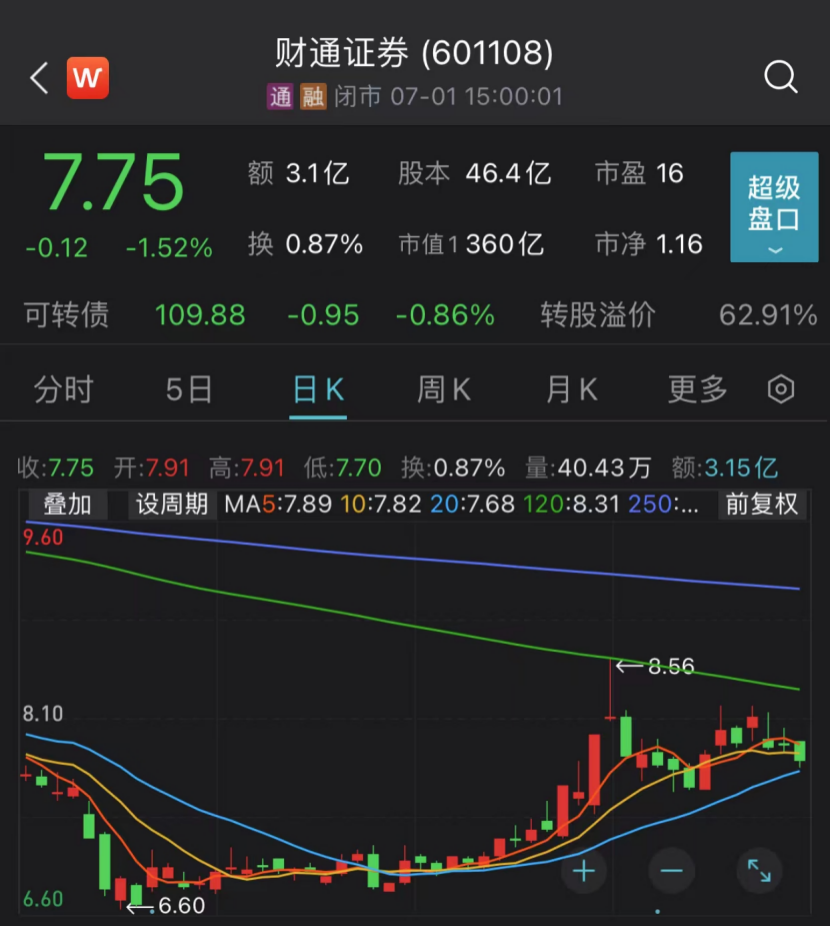Tap the MA20:7.68 indicator label
This screenshot has height=928, width=830.
coord(472,505)
